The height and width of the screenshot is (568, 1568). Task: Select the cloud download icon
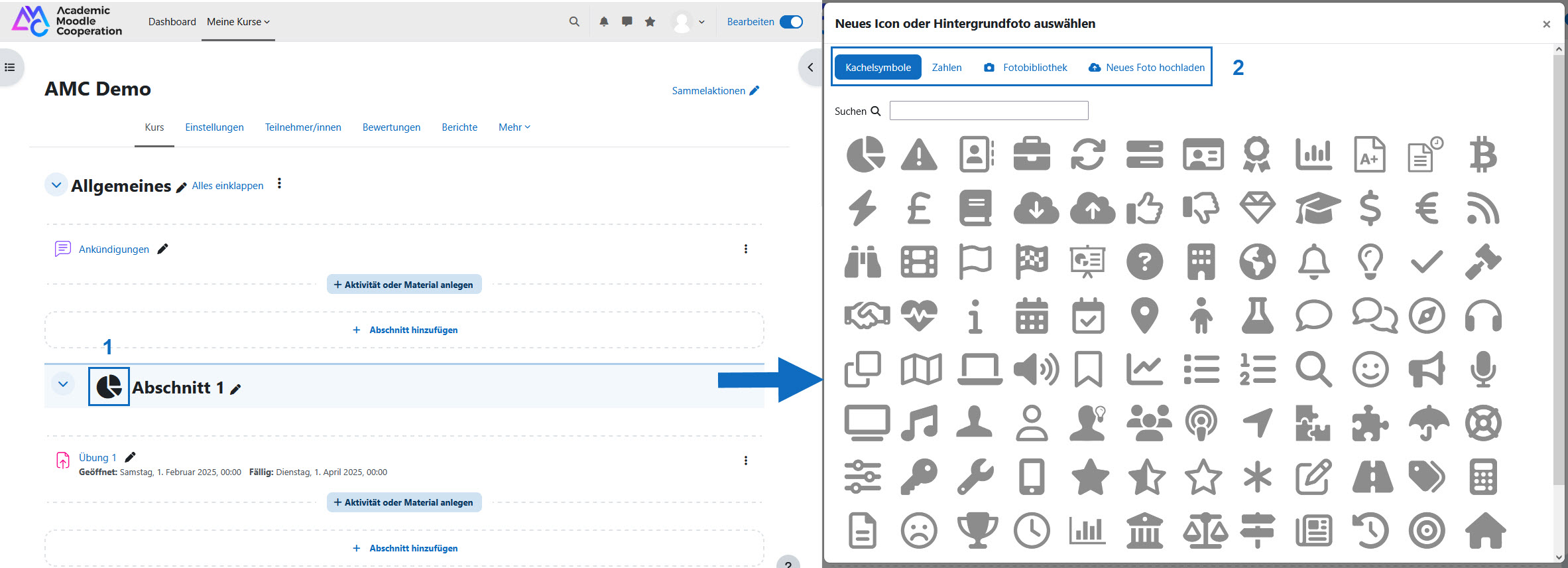click(x=1036, y=208)
